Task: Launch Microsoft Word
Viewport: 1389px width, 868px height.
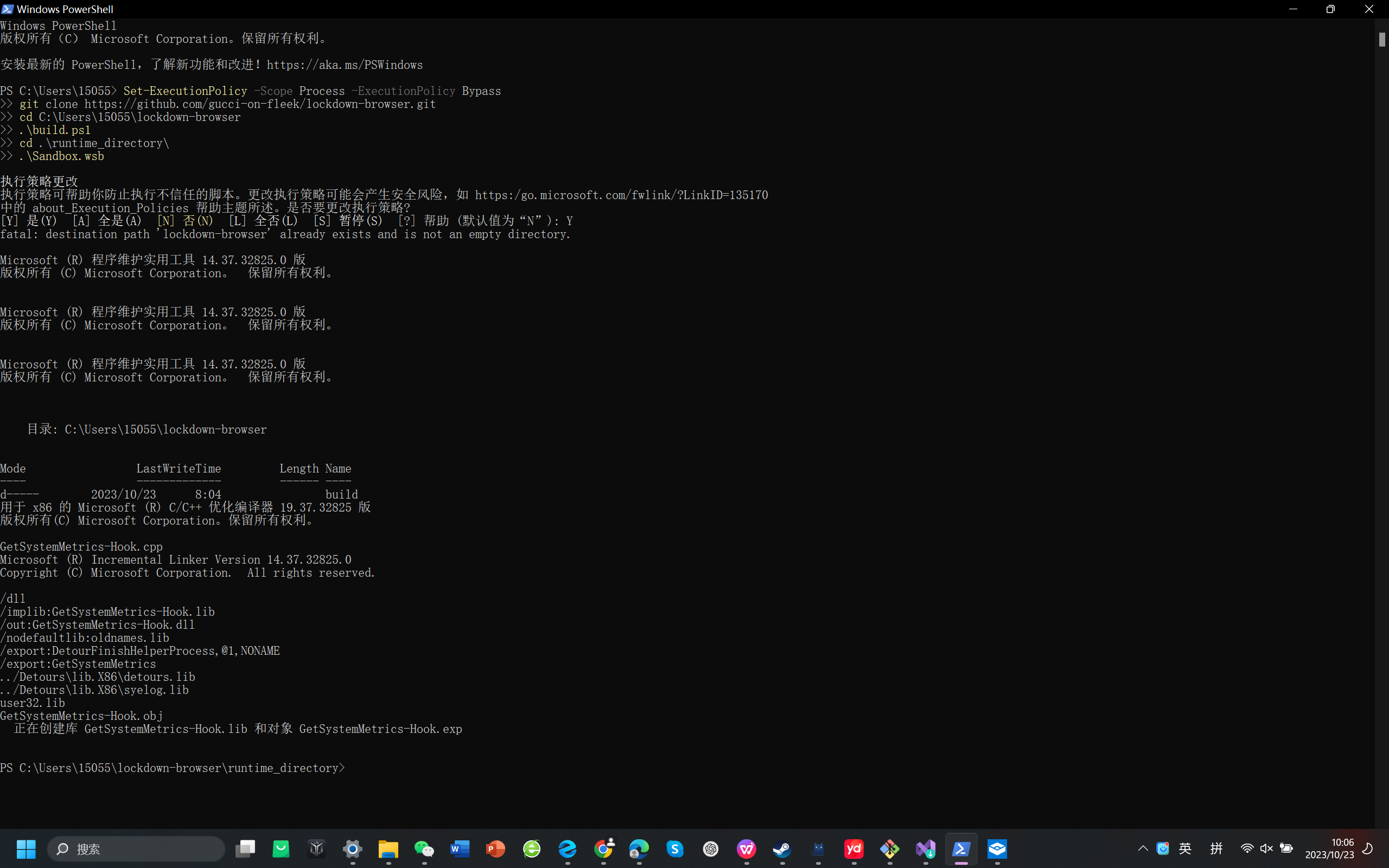Action: 460,850
